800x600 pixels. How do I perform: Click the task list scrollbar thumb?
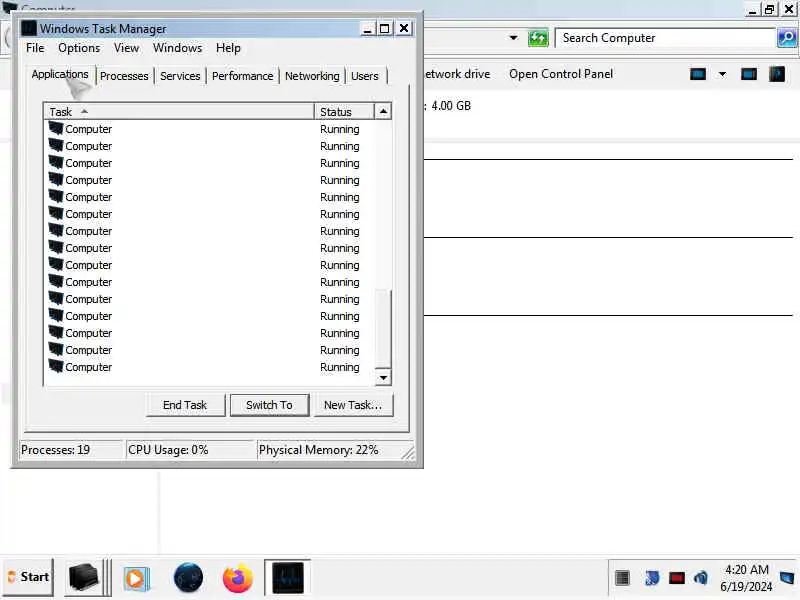tap(383, 329)
